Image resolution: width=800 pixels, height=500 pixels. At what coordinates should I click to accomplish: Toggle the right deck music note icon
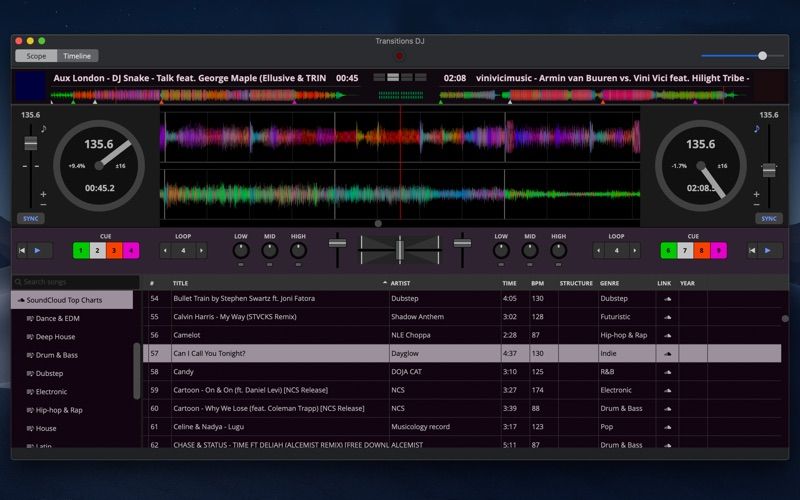point(756,129)
